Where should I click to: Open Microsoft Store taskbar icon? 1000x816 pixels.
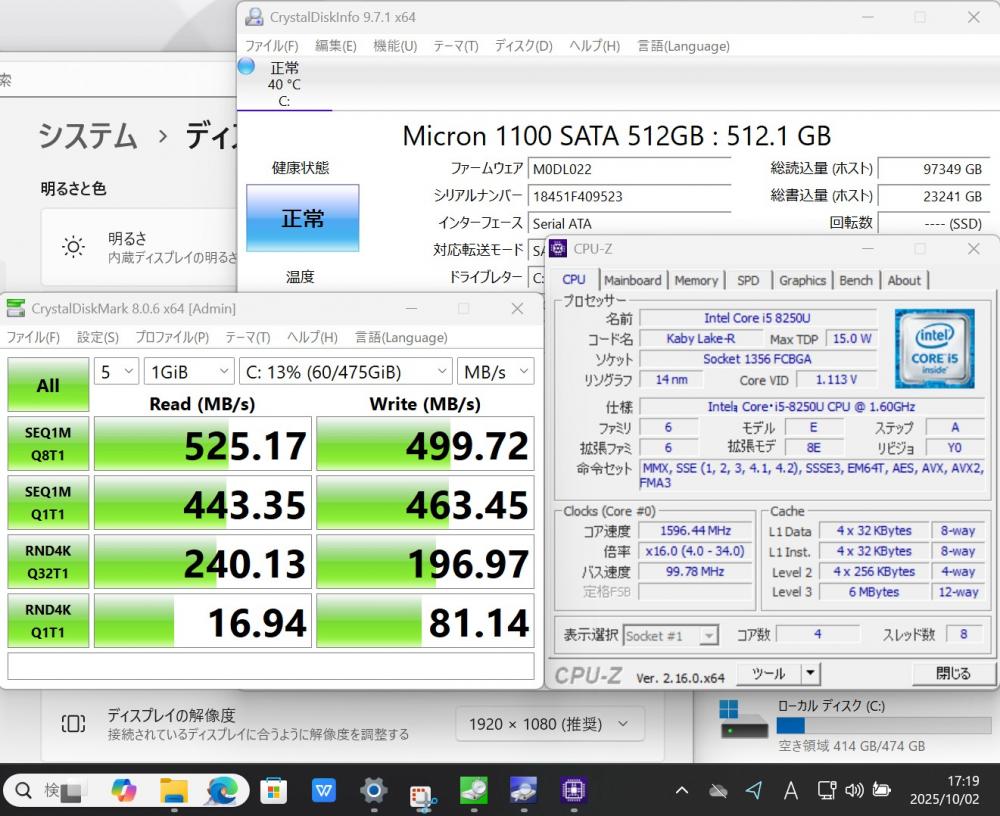point(273,791)
